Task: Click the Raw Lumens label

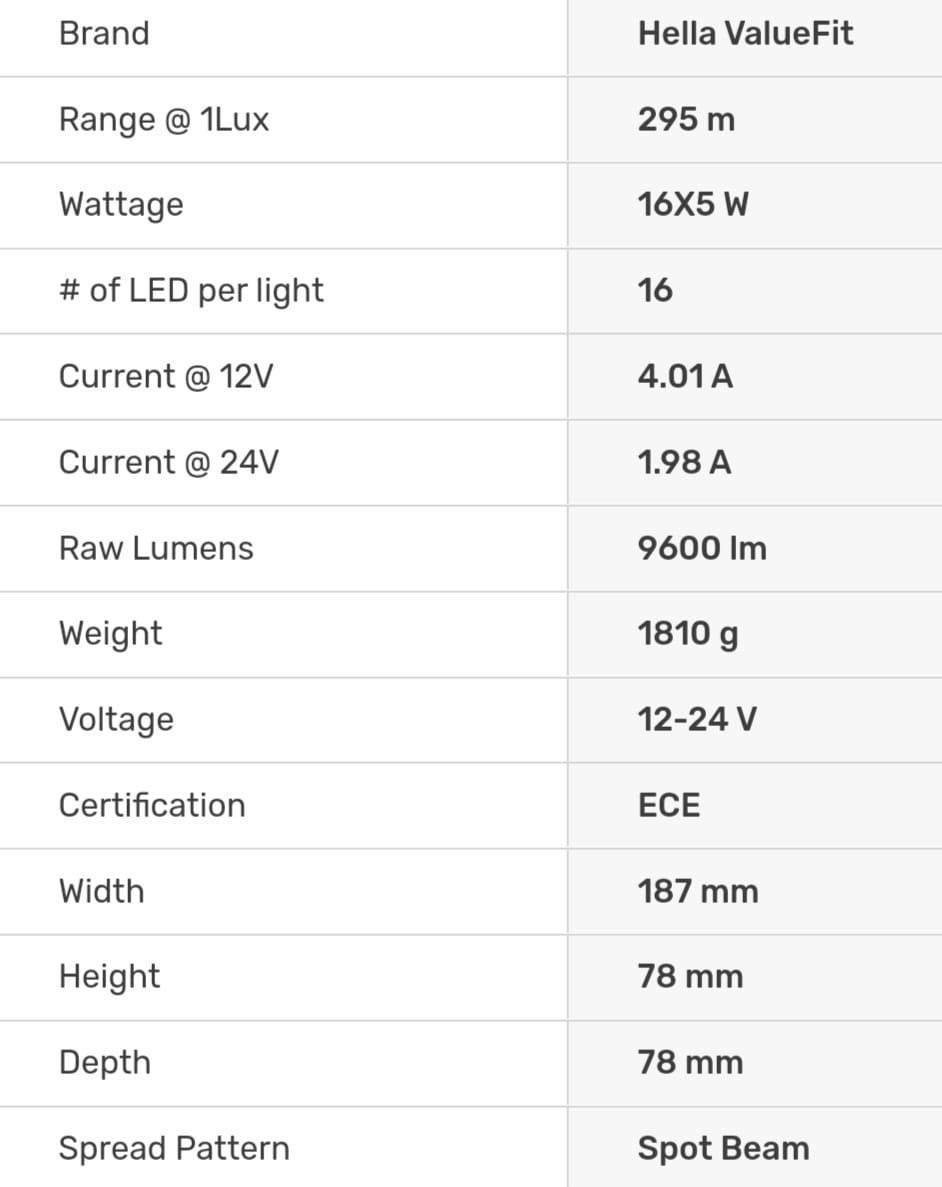Action: click(x=156, y=548)
